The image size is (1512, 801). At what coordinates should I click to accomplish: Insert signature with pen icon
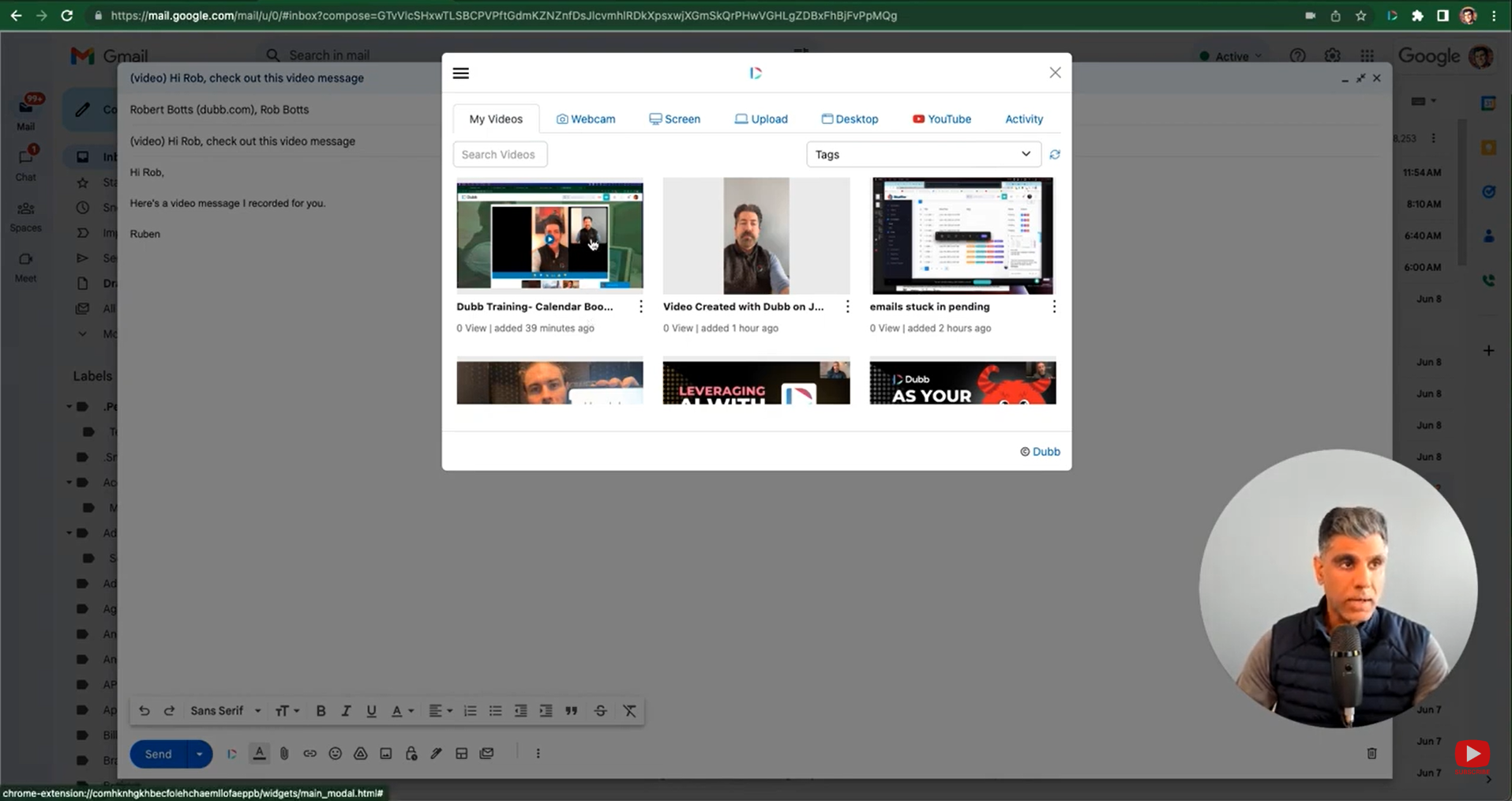[436, 754]
